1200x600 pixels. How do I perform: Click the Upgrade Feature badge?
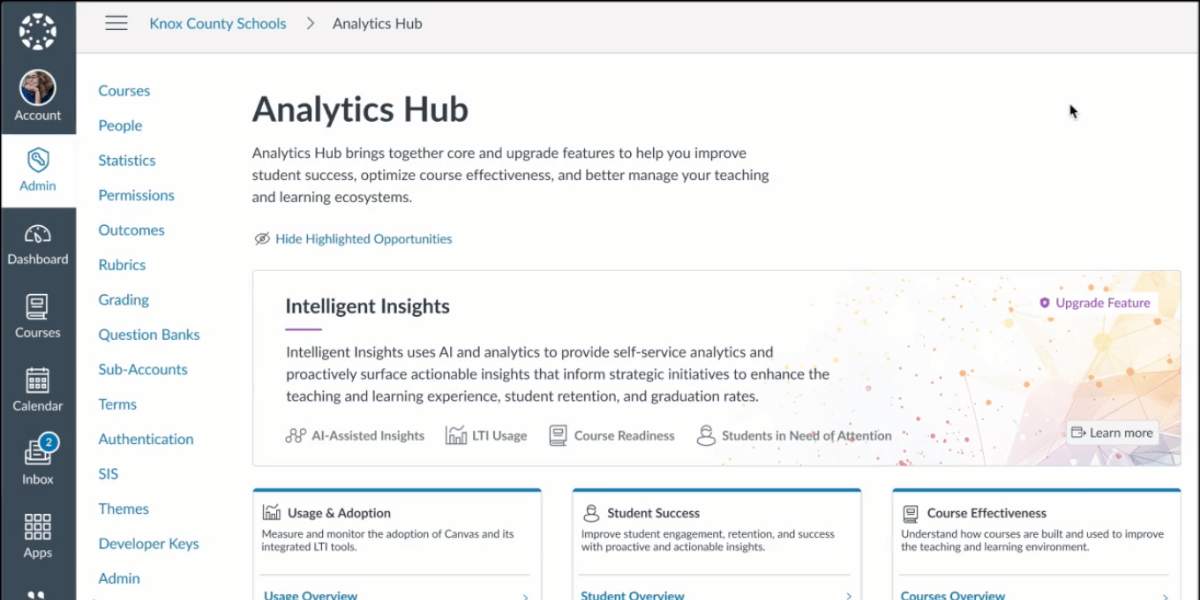click(x=1095, y=303)
